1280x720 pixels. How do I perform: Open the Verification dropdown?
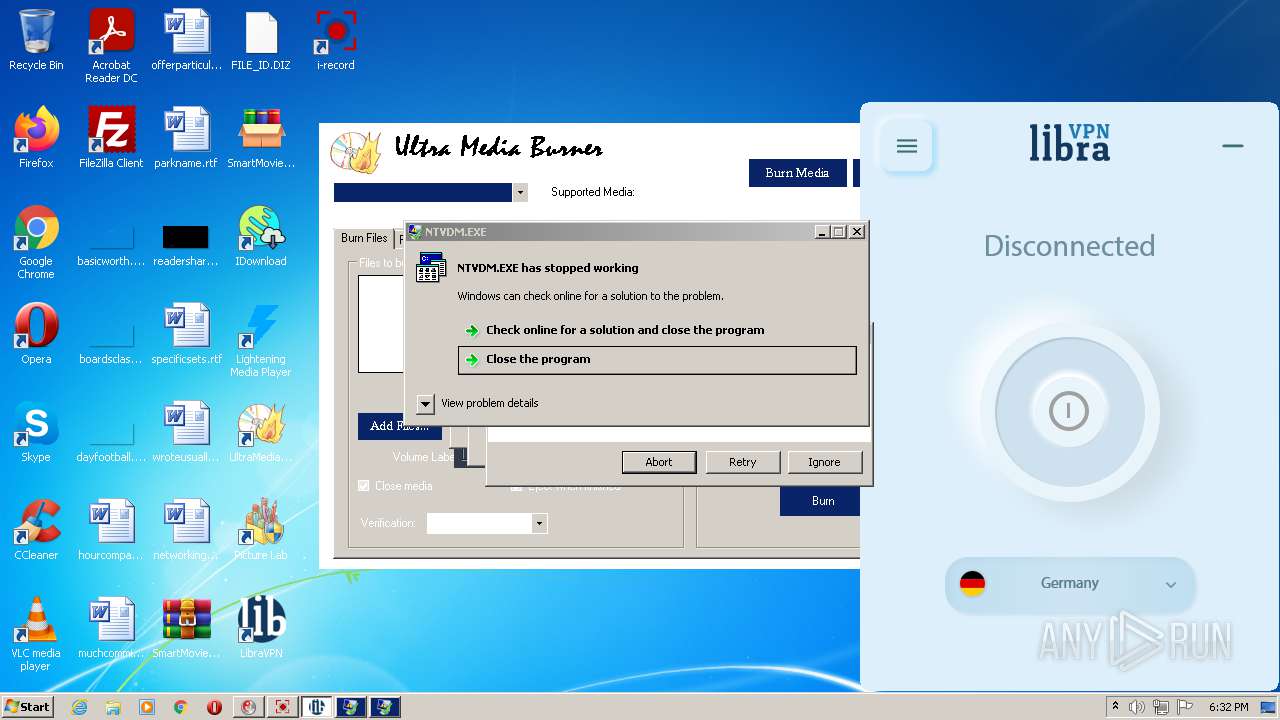point(539,523)
